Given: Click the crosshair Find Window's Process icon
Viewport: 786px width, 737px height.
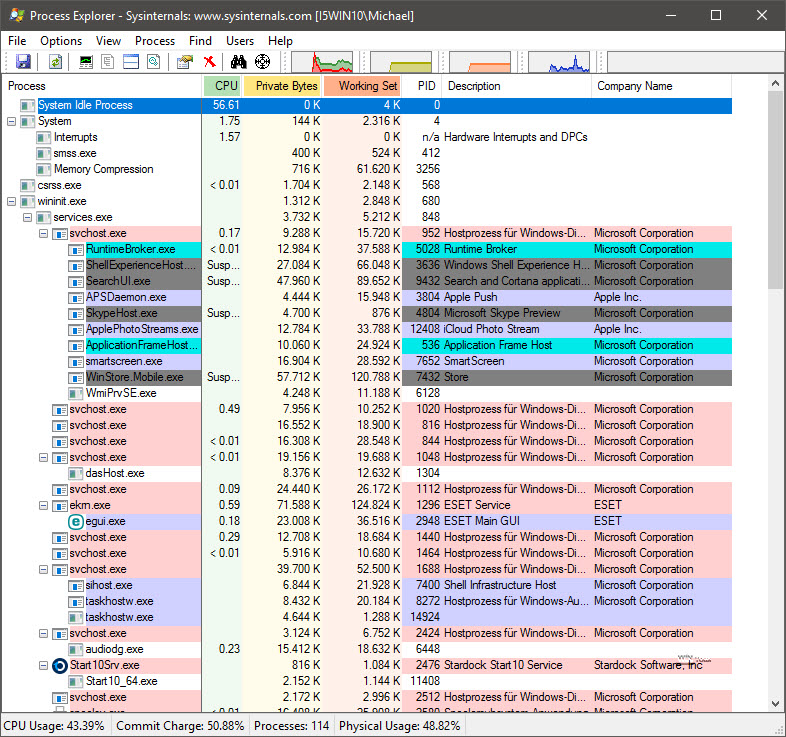Looking at the screenshot, I should [x=263, y=62].
